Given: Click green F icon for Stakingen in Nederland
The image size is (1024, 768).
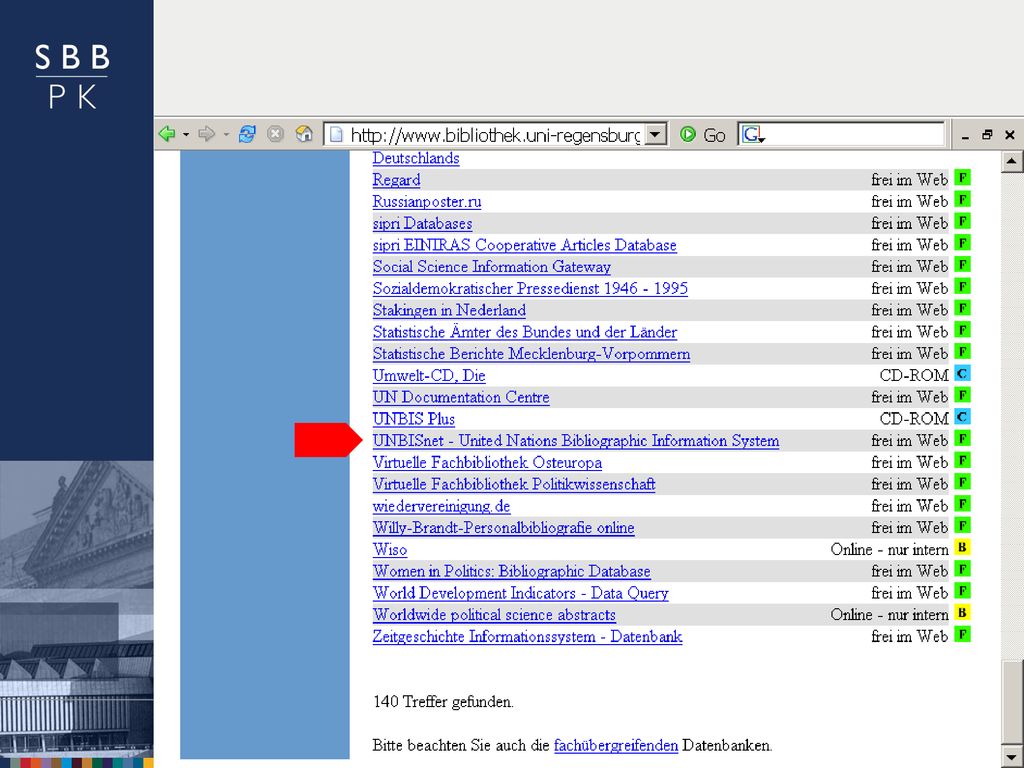Looking at the screenshot, I should 962,308.
